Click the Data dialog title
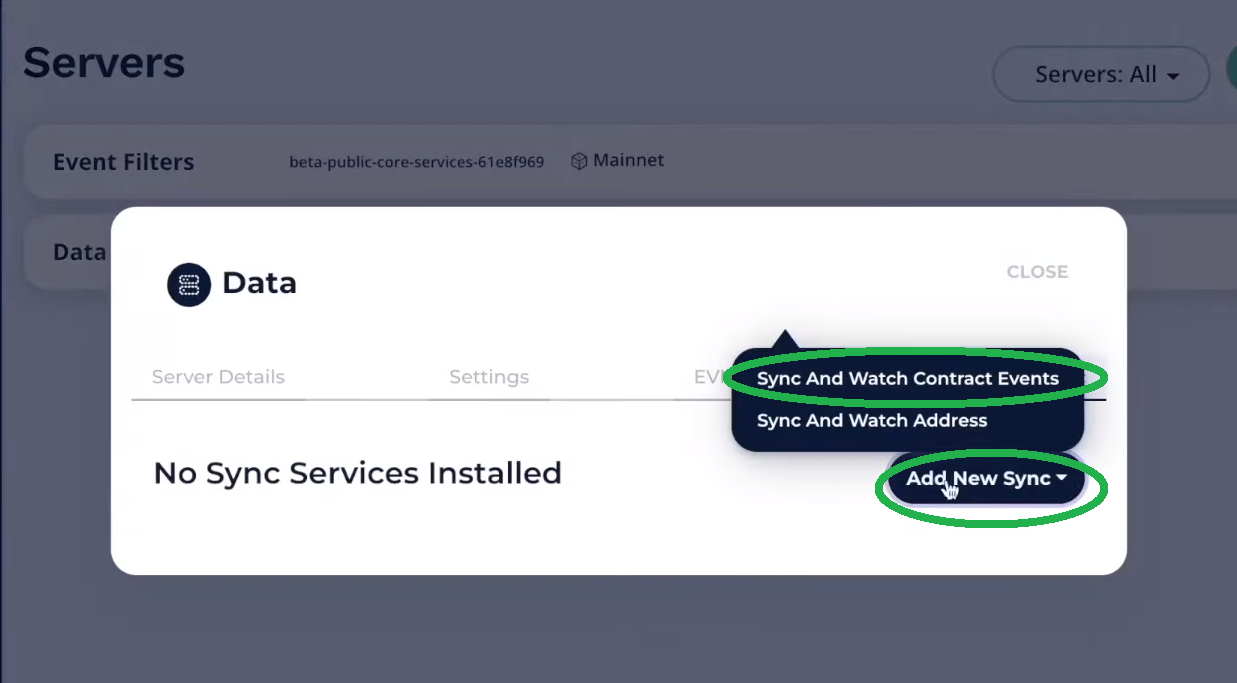 point(259,283)
